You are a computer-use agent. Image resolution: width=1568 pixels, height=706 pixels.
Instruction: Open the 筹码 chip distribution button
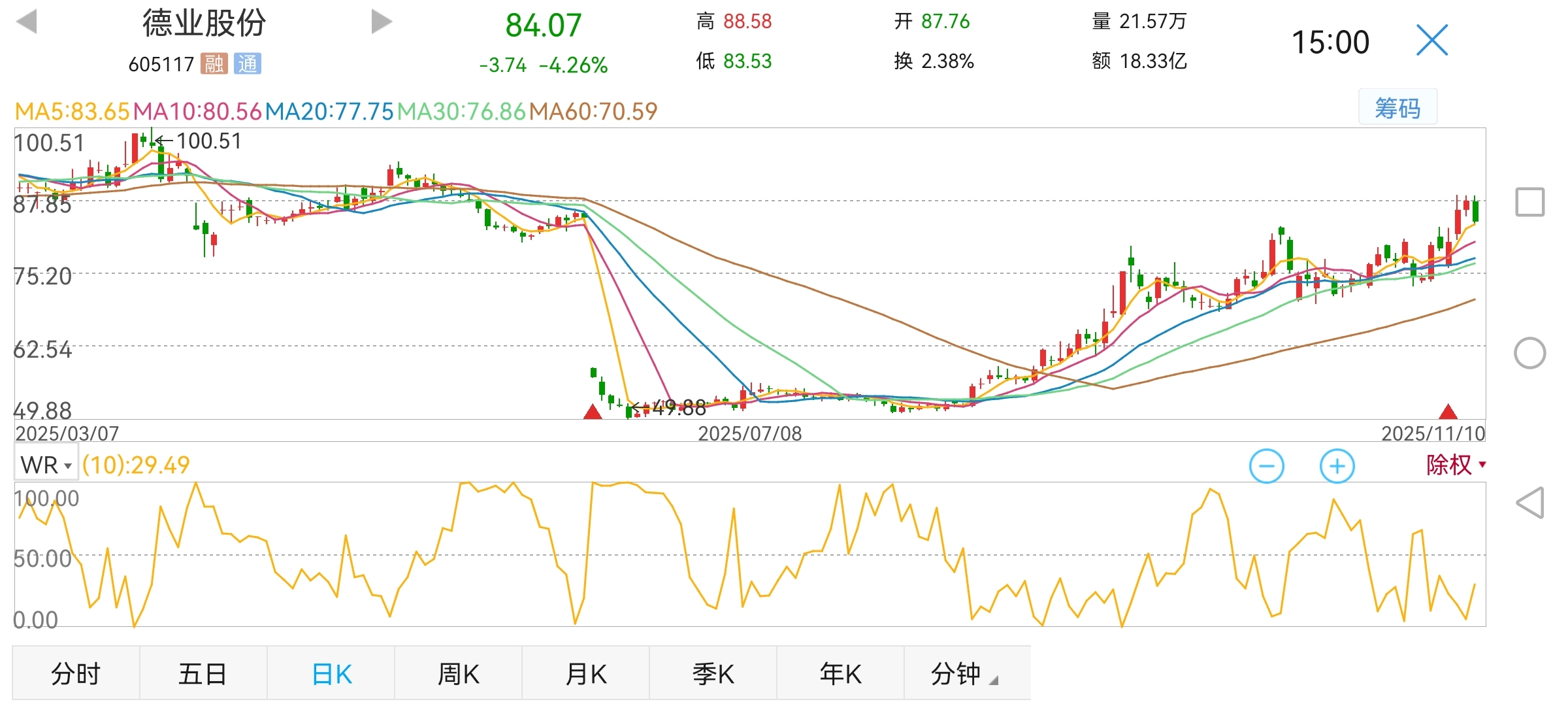[1397, 108]
